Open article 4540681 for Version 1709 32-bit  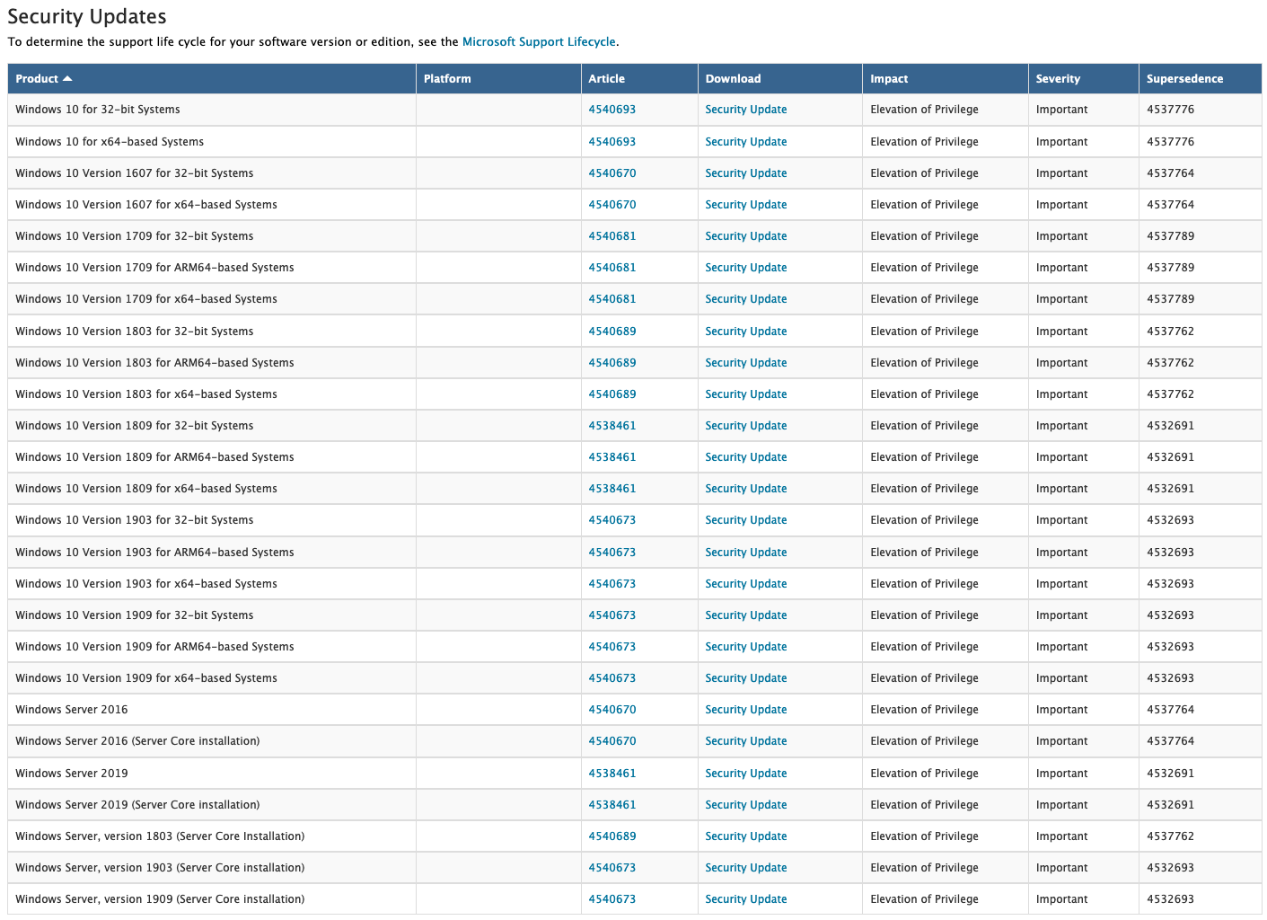[612, 236]
